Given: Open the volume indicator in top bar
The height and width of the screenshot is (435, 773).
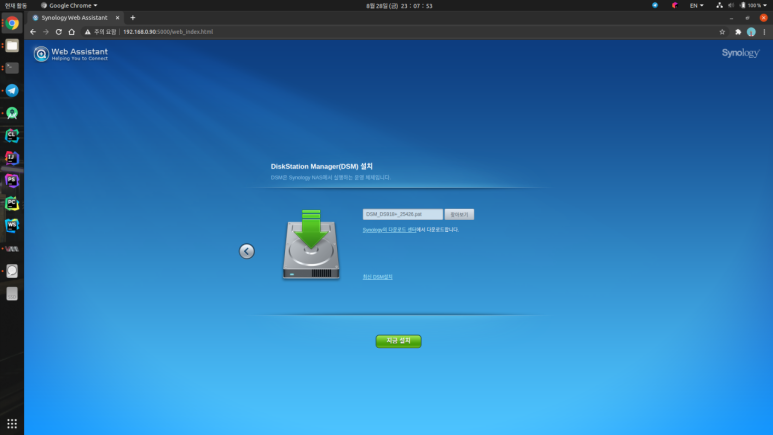Looking at the screenshot, I should [731, 5].
